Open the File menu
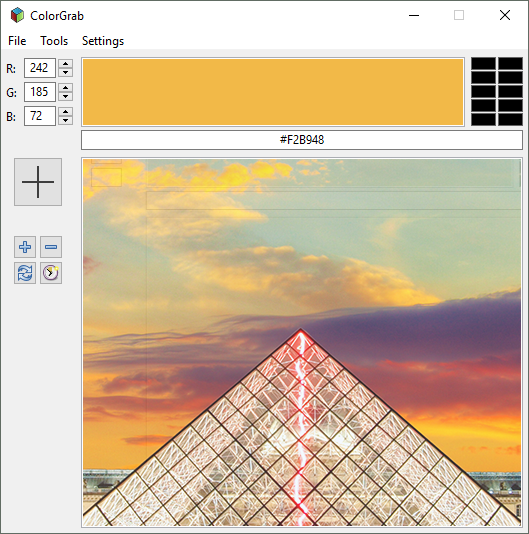The width and height of the screenshot is (529, 534). pos(17,41)
